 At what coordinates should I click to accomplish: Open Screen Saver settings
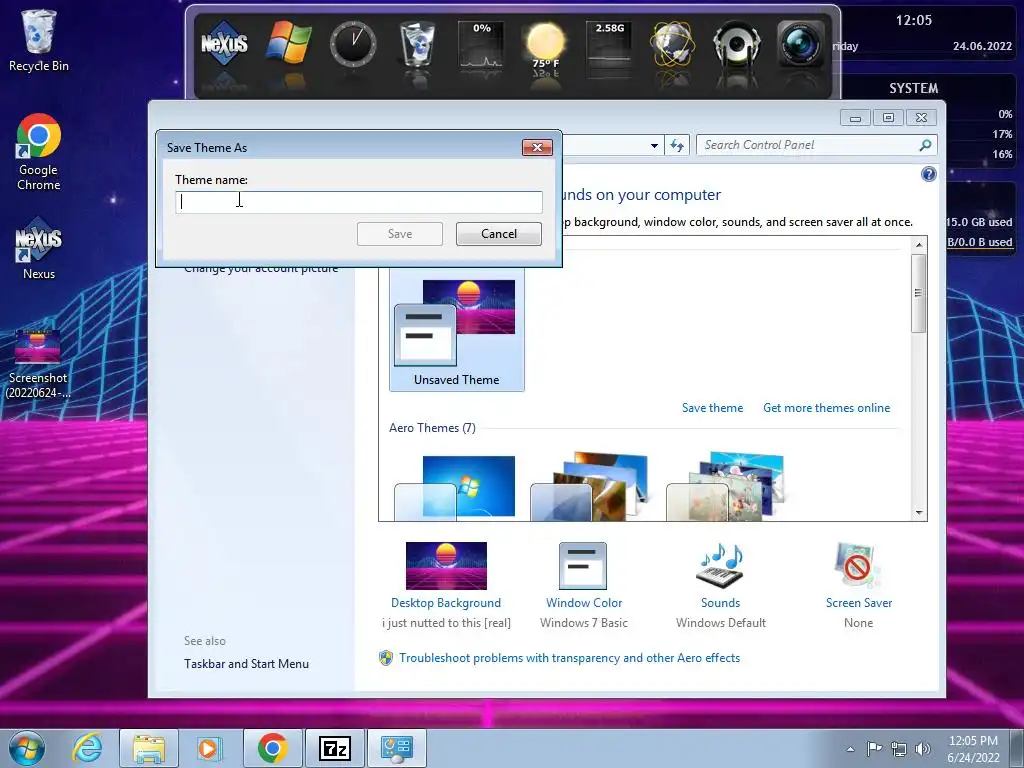pos(858,584)
